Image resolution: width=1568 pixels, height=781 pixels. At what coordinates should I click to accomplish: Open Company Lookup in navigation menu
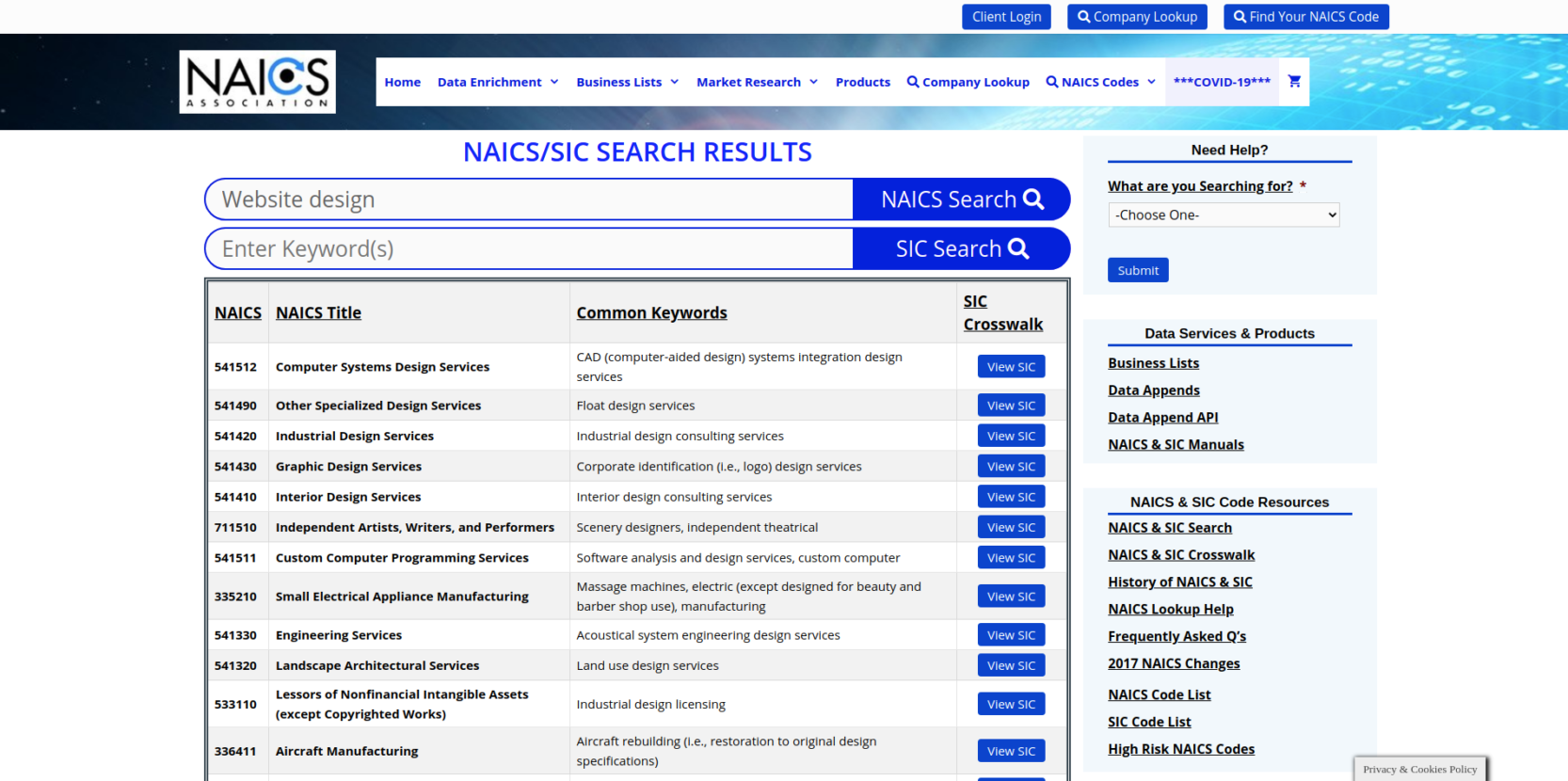click(x=968, y=82)
